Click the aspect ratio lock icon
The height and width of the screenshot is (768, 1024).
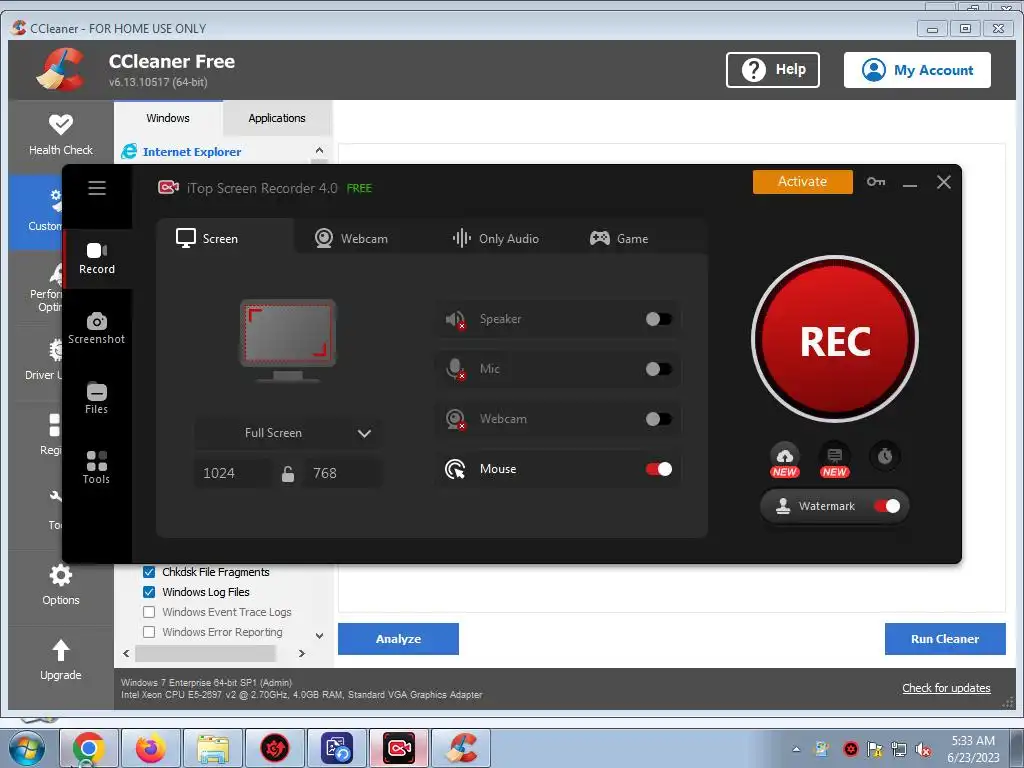[287, 473]
